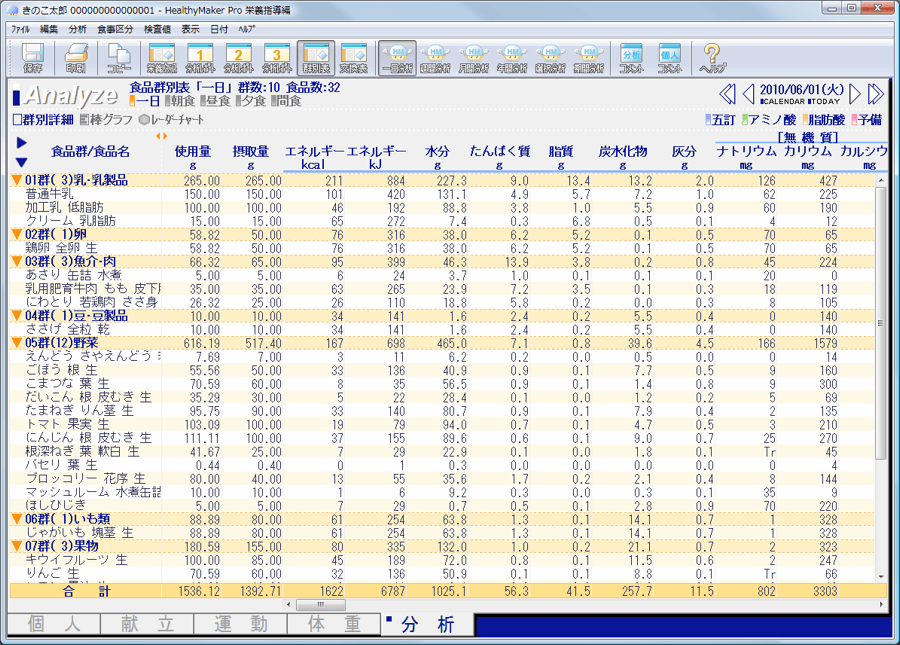Go to next day with single right arrow
900x645 pixels.
pos(855,94)
